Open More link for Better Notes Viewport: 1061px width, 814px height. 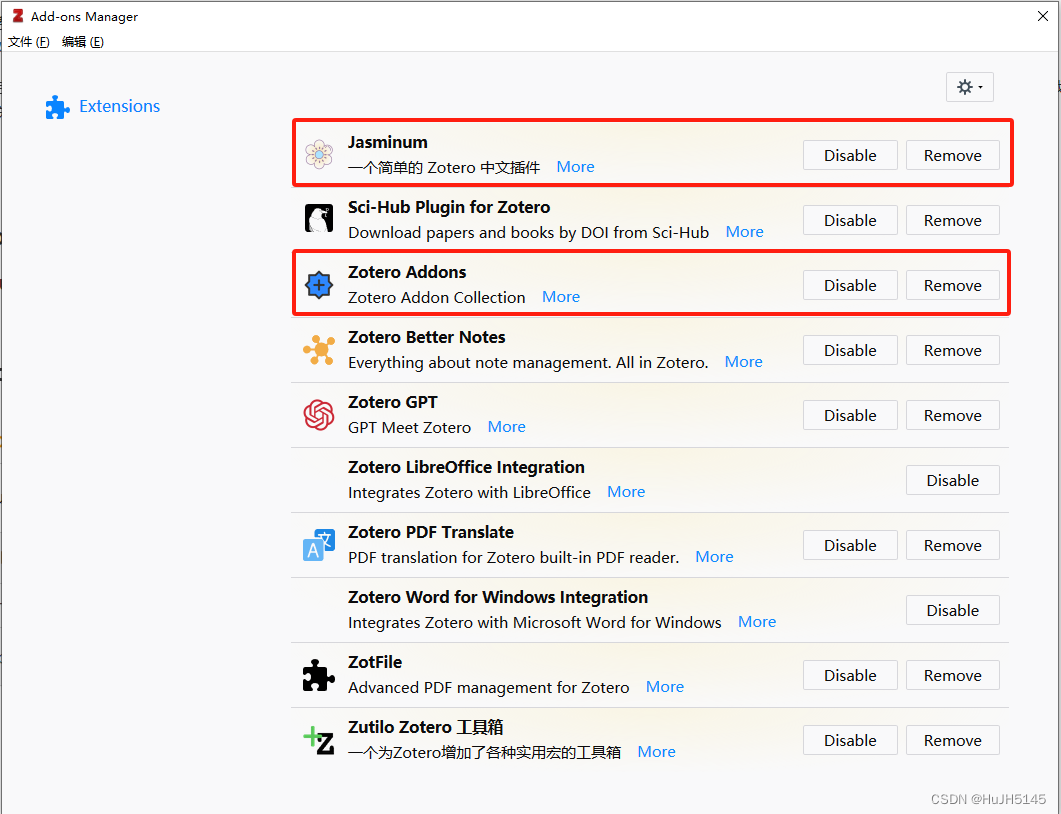coord(744,361)
